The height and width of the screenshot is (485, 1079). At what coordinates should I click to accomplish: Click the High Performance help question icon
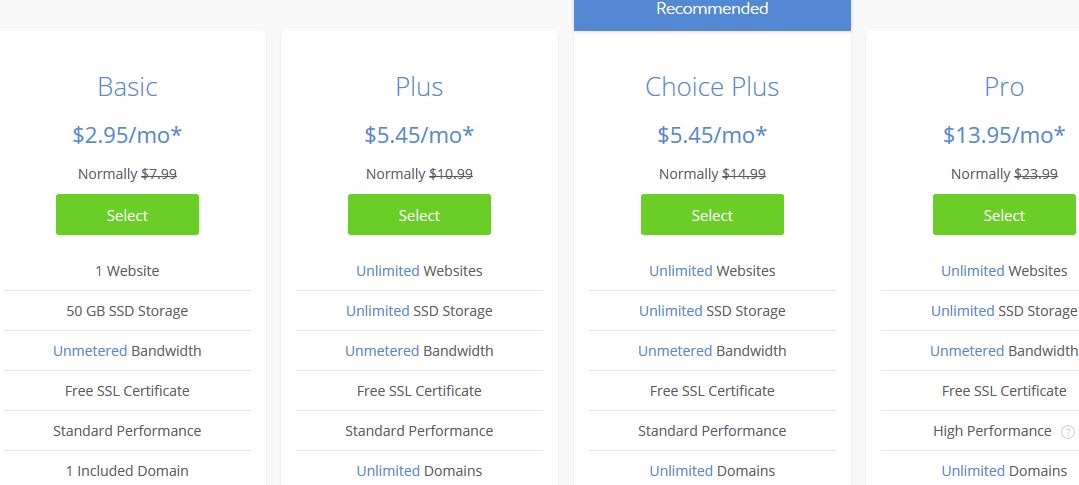pos(1067,432)
